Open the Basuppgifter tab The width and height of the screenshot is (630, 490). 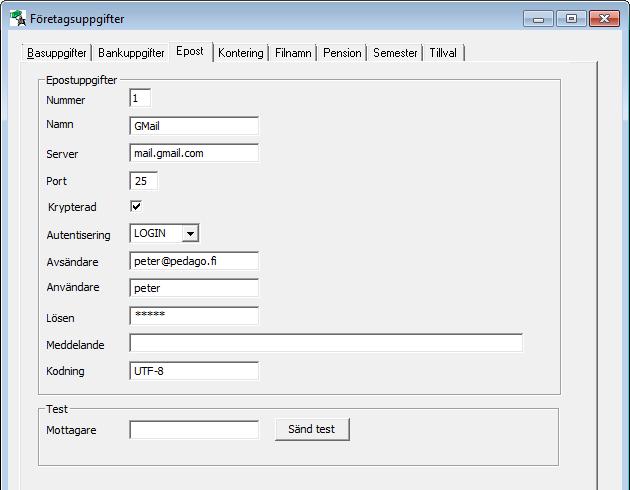(x=56, y=53)
